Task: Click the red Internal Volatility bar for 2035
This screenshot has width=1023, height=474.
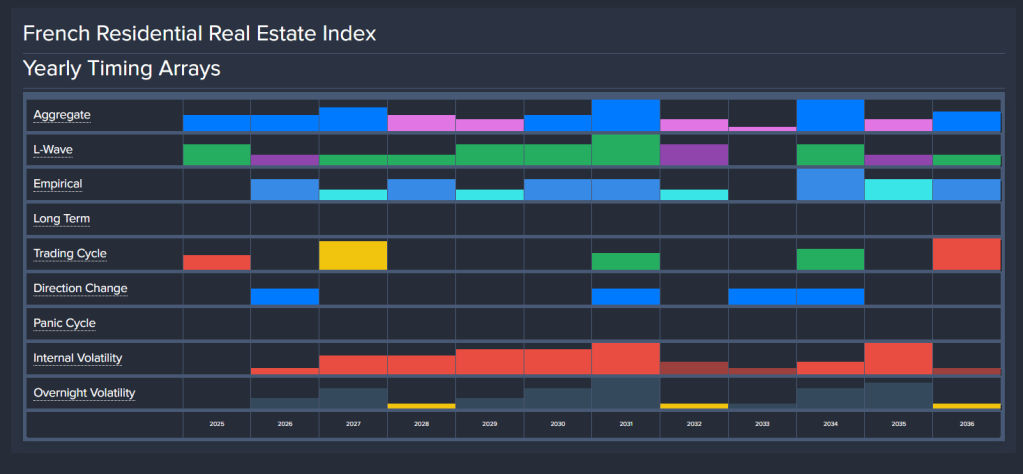Action: [x=898, y=359]
